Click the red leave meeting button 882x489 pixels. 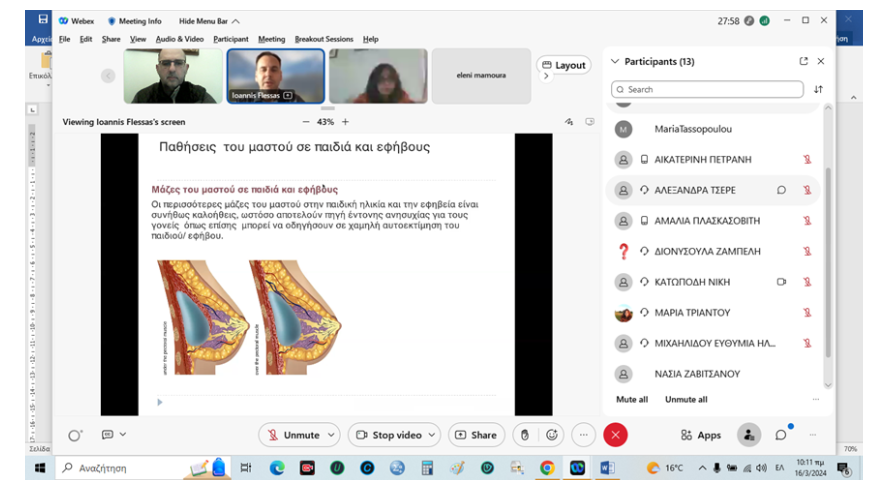[x=615, y=435]
